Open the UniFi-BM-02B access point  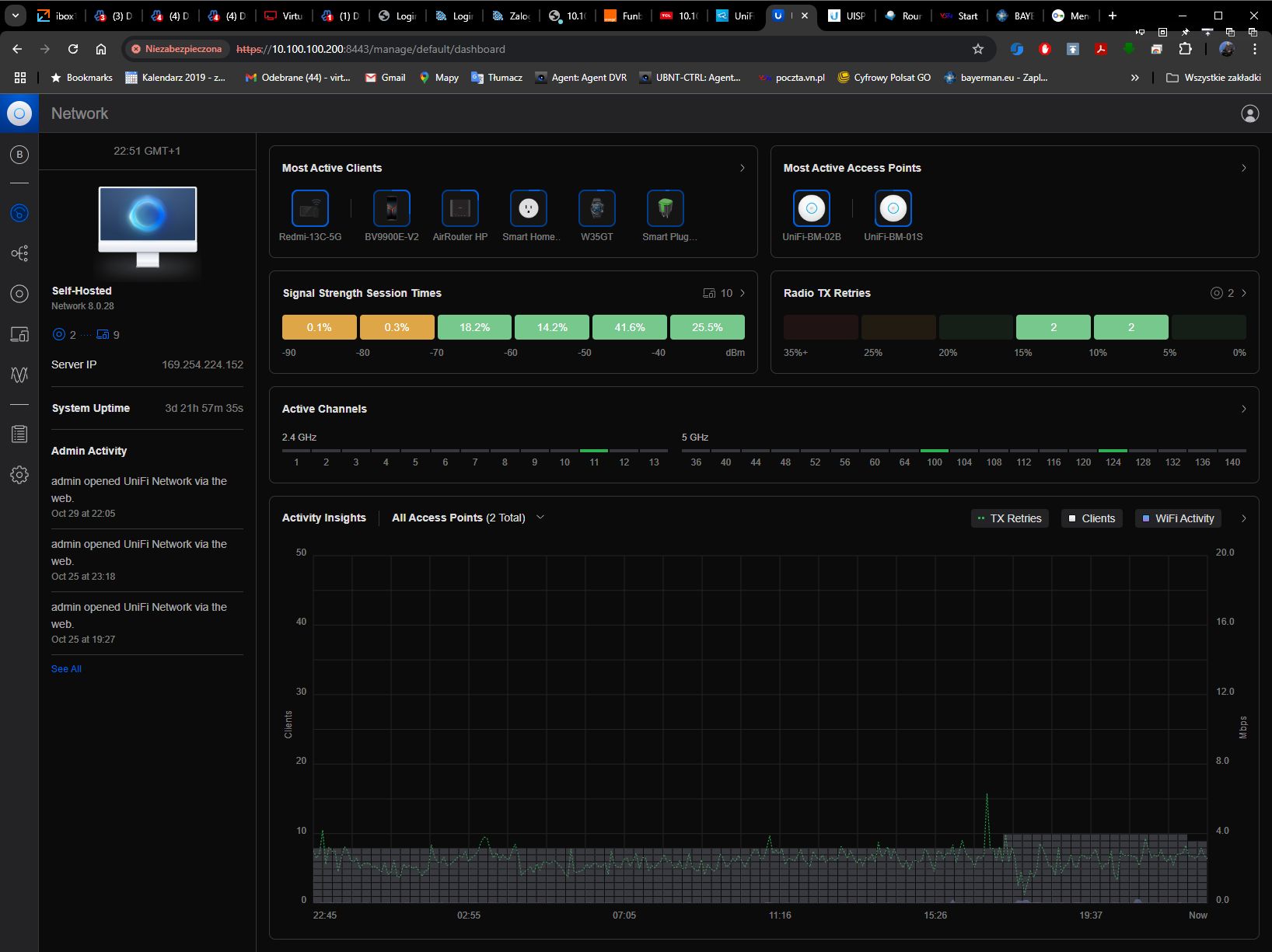812,208
